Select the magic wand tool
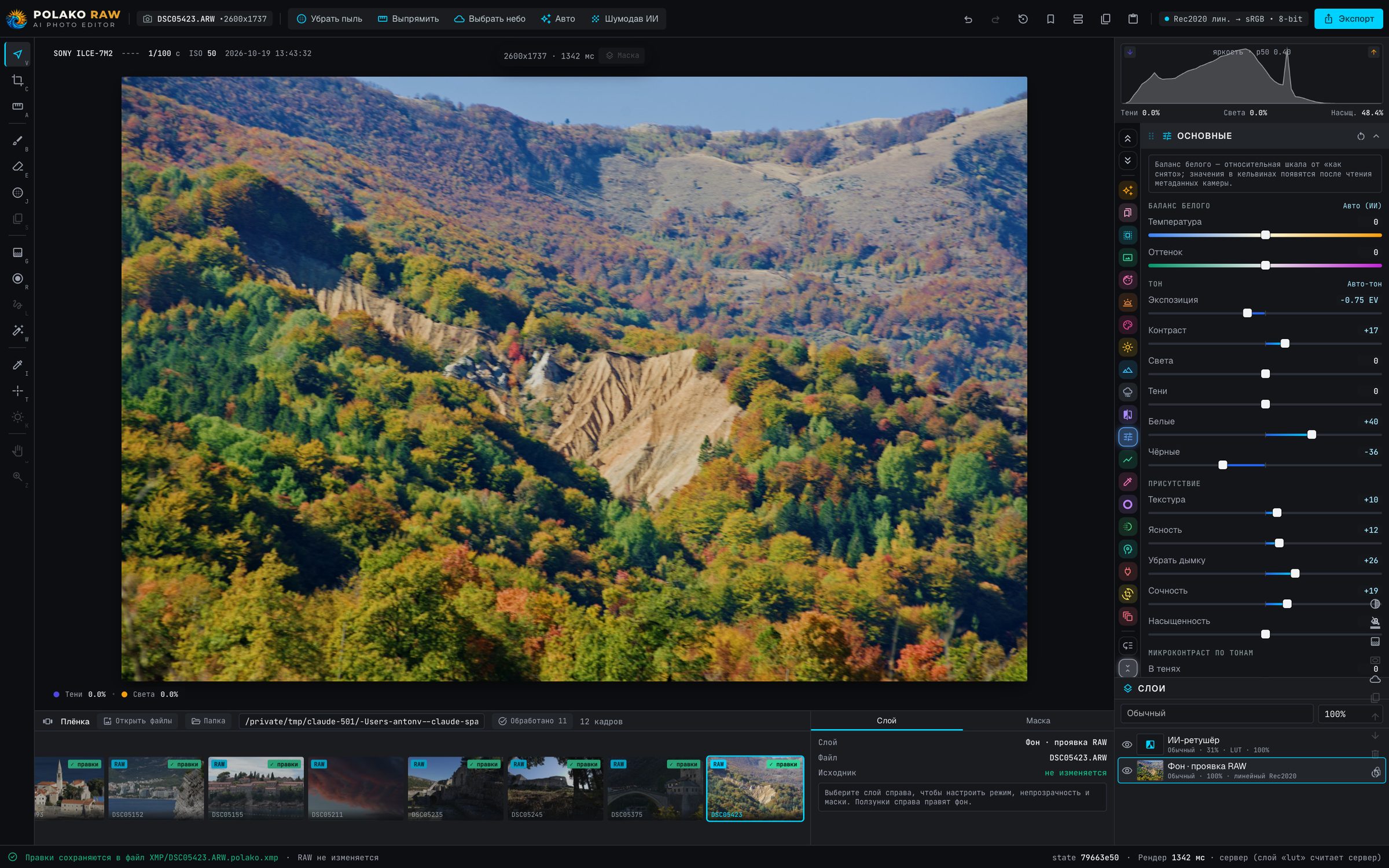 click(18, 330)
